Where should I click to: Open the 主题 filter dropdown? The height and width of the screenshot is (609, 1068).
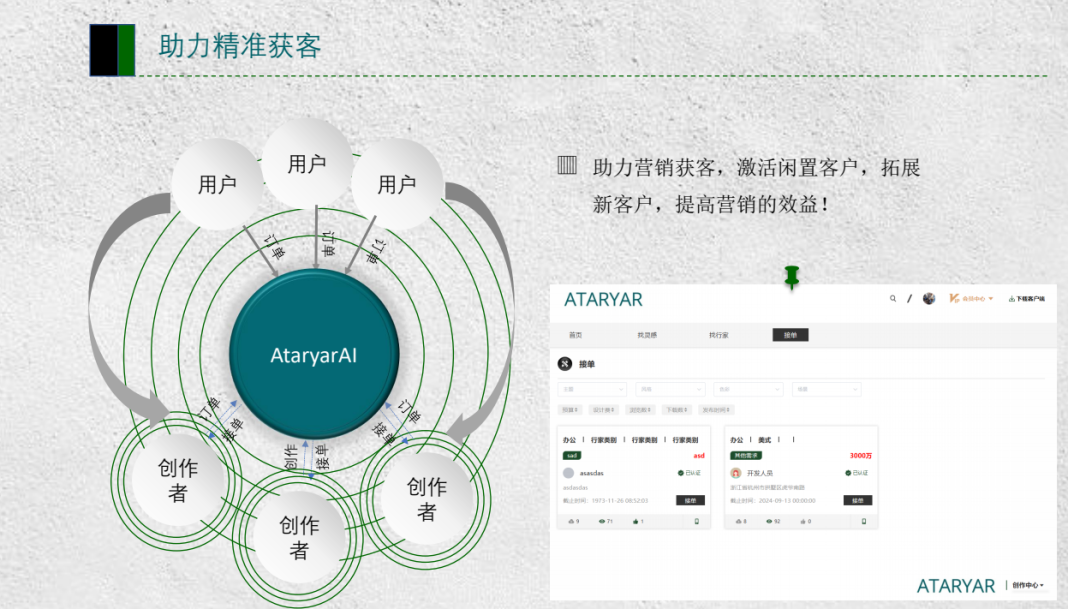point(592,389)
